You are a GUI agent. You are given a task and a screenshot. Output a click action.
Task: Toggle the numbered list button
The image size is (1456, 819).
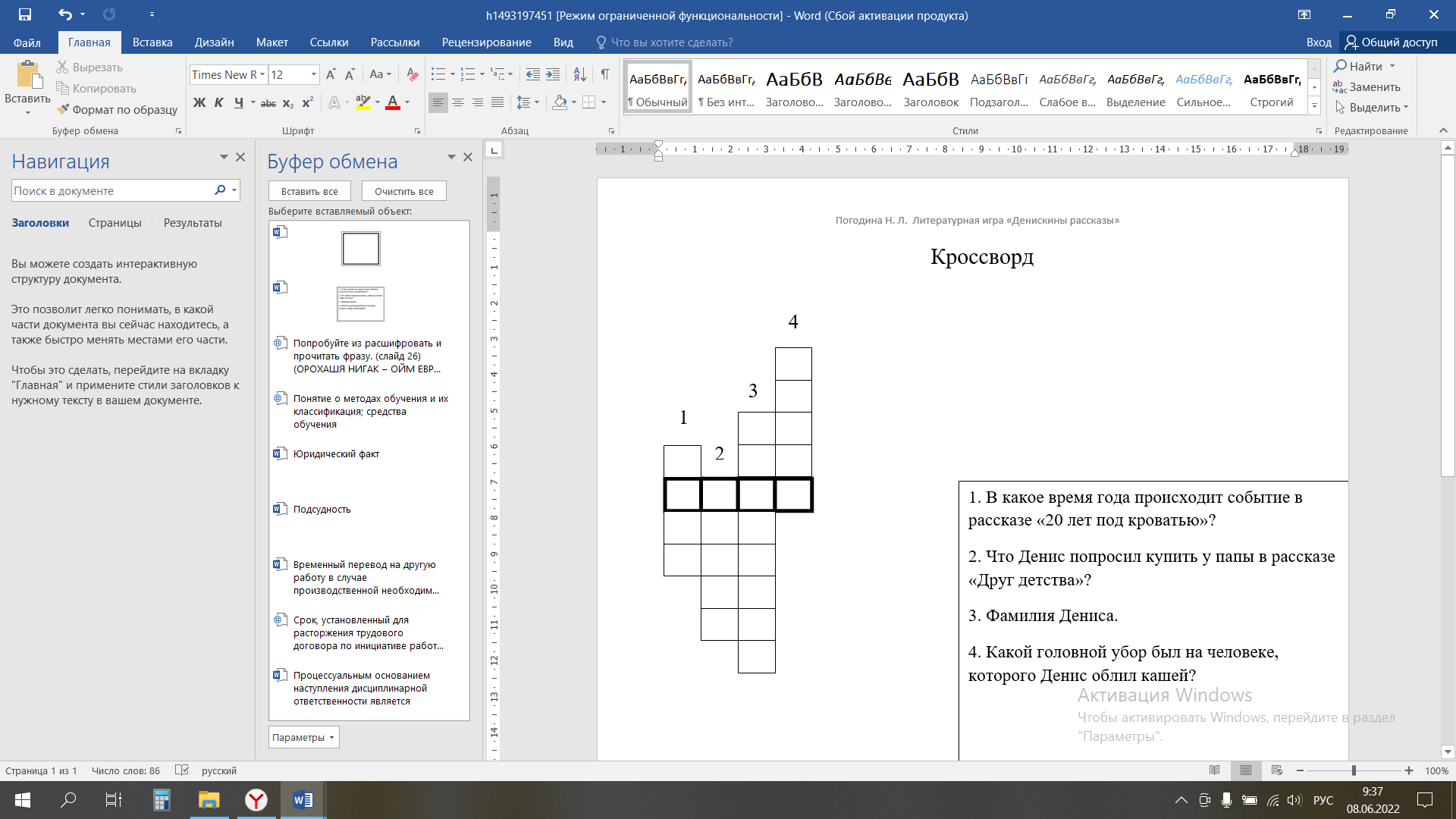pos(467,74)
